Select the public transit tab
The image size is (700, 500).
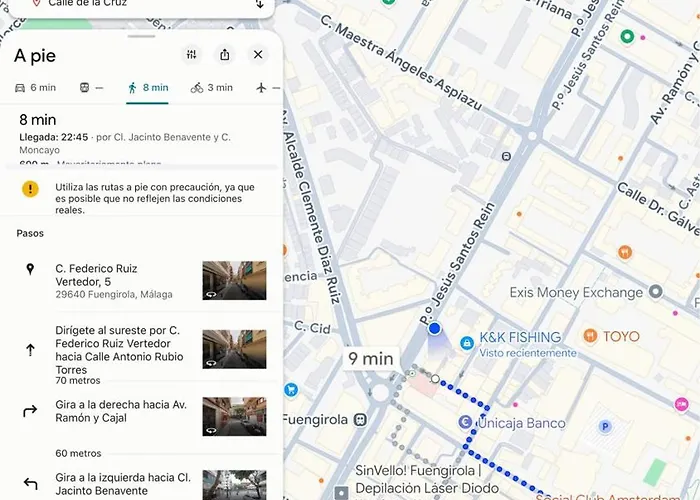click(x=91, y=88)
